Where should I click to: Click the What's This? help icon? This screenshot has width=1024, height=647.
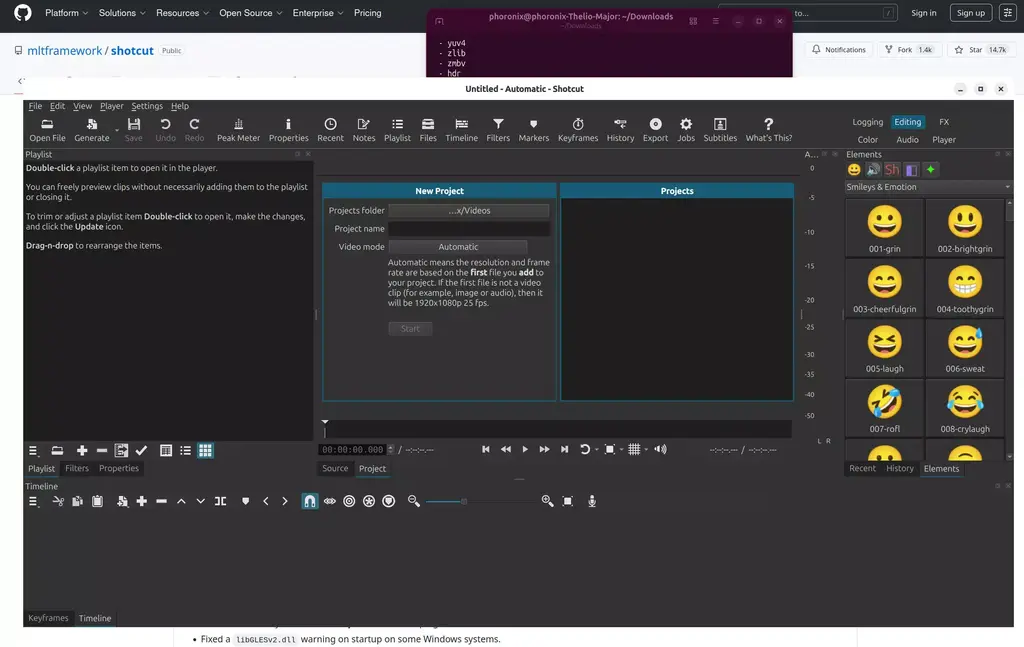[x=769, y=129]
